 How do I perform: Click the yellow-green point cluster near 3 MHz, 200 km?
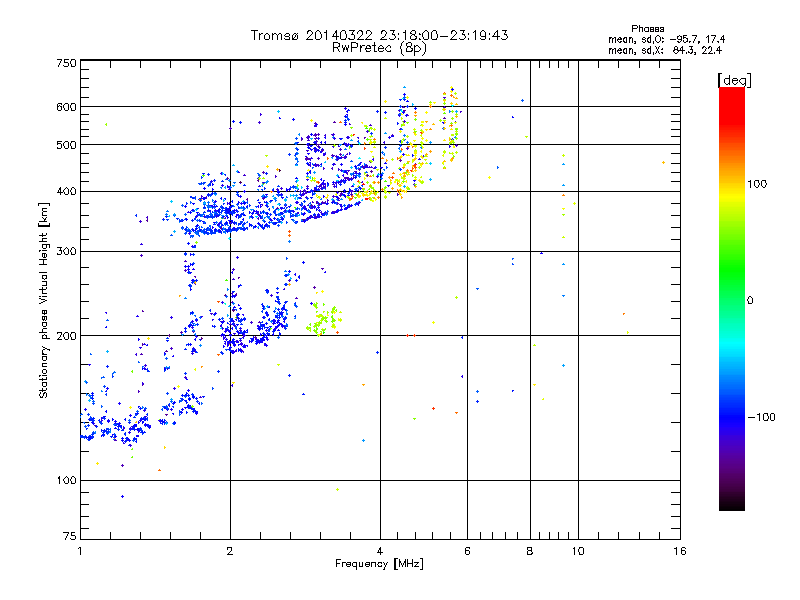coord(323,319)
